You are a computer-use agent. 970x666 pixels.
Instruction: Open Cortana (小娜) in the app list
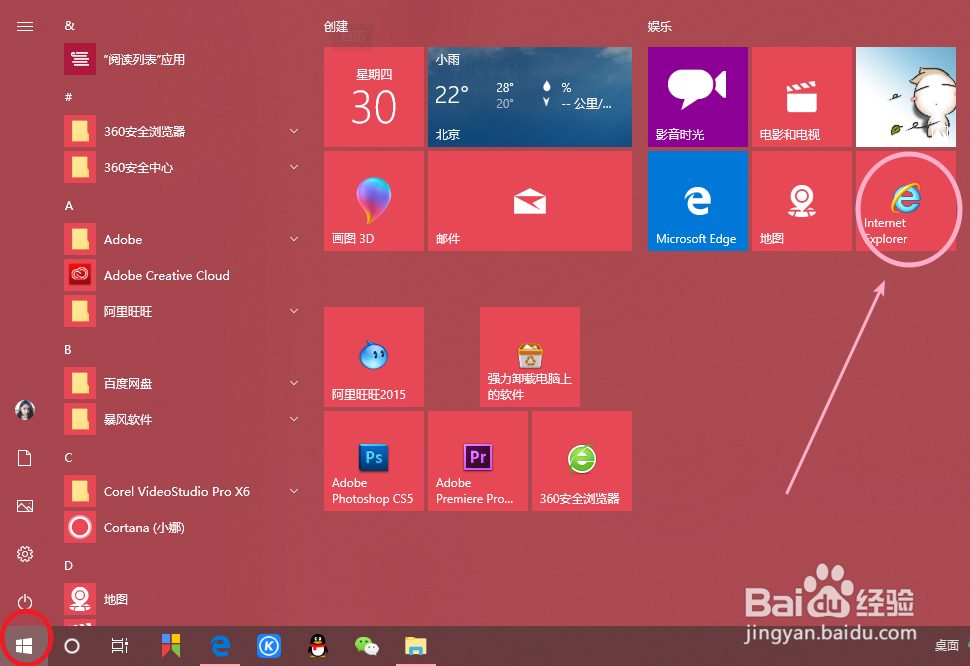pos(184,527)
